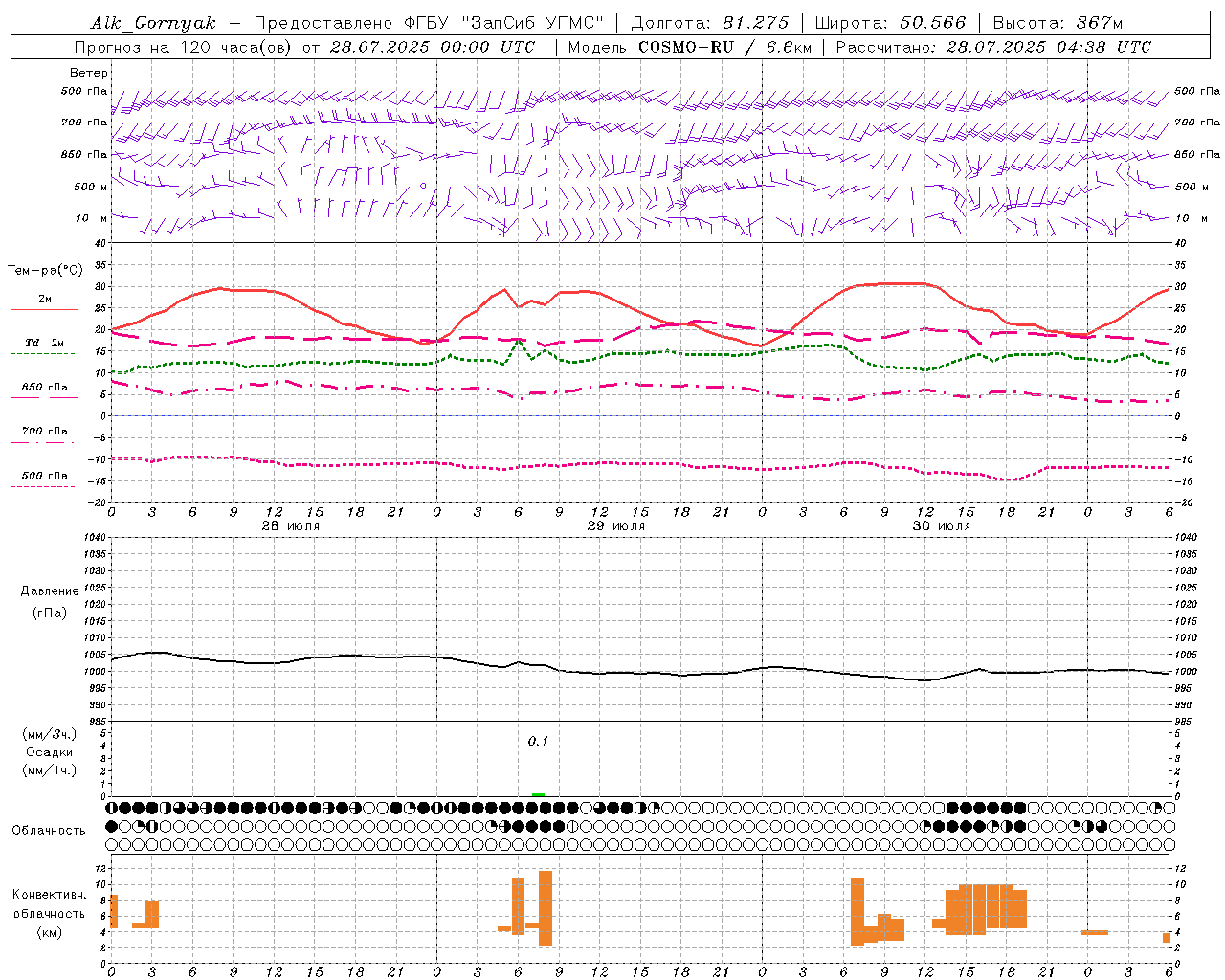Select the 500 гПа temperature legend label
The height and width of the screenshot is (980, 1225).
(44, 476)
